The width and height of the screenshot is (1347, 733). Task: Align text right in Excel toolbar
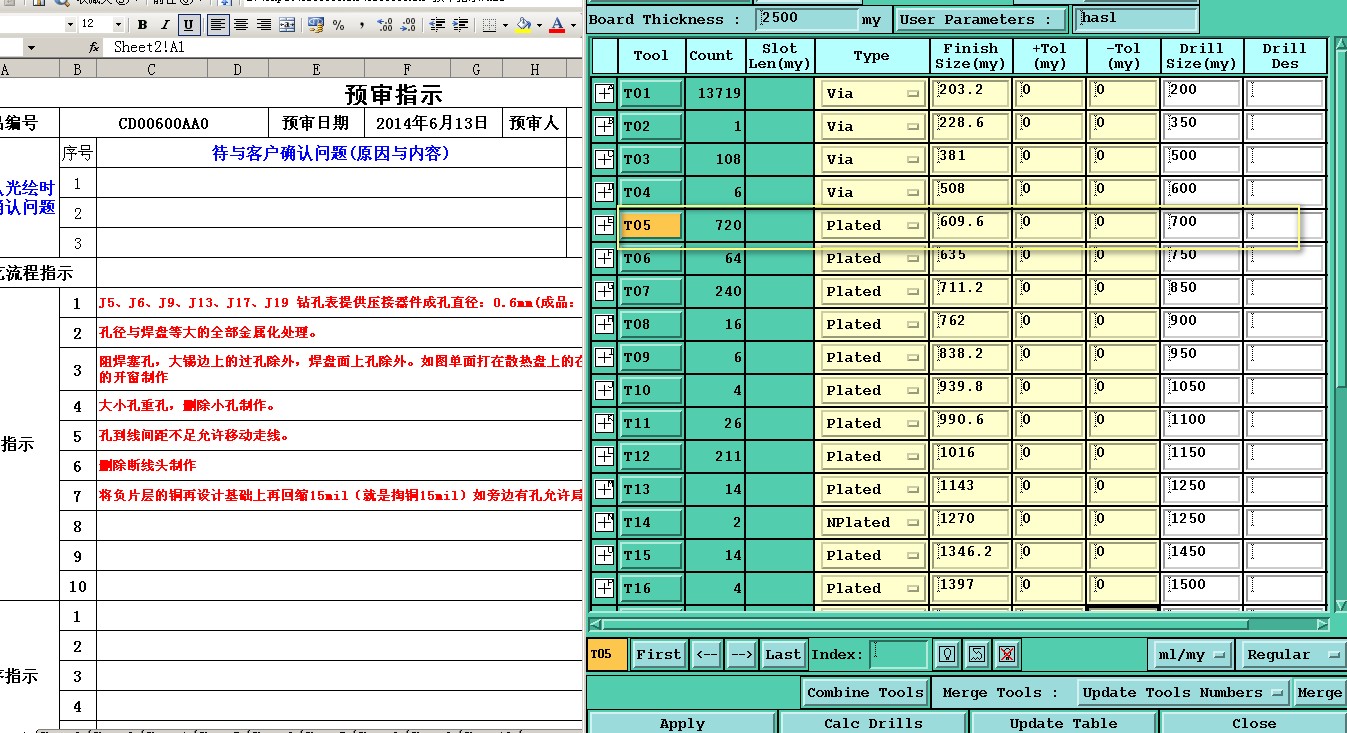[x=264, y=25]
